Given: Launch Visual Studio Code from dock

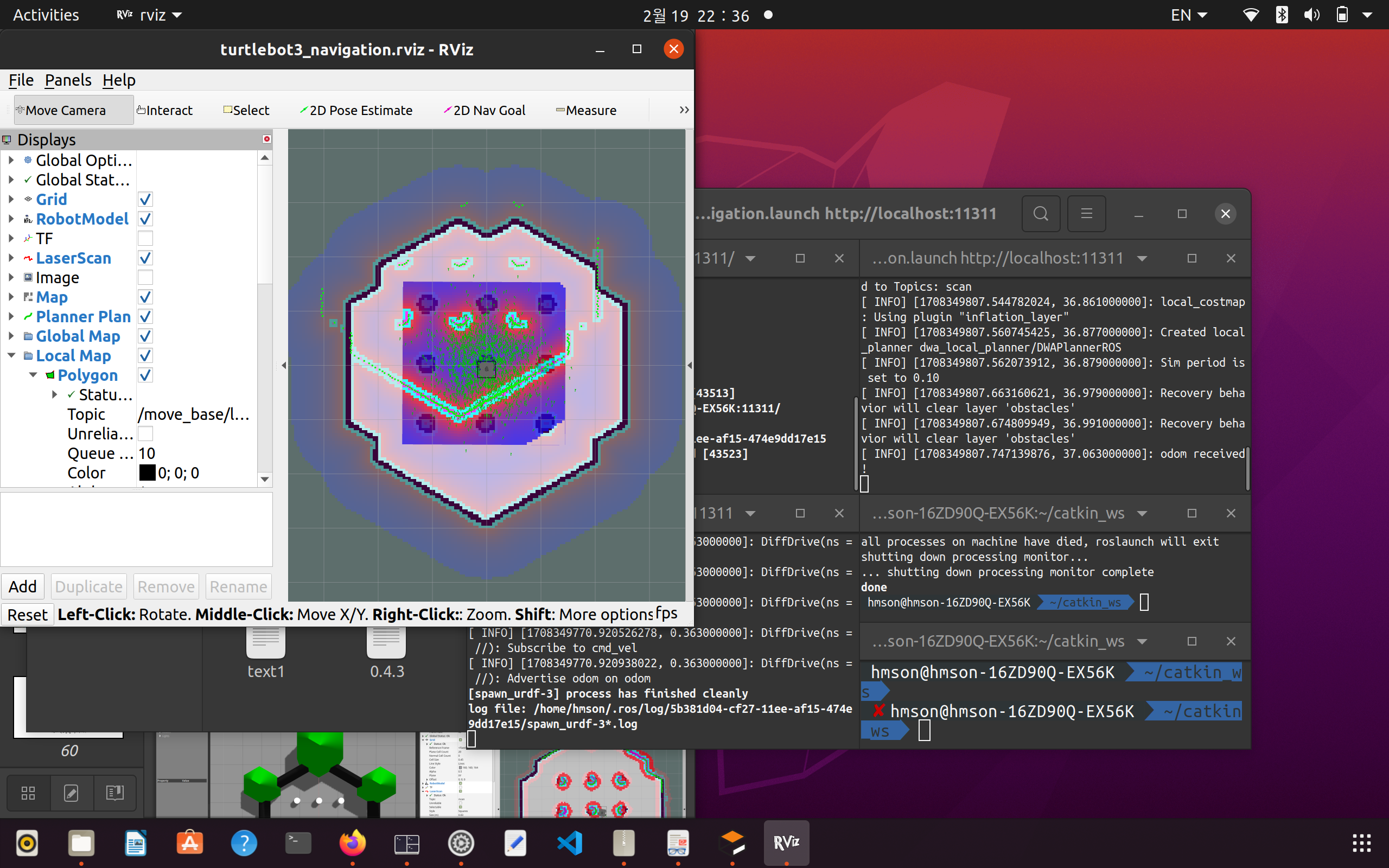Looking at the screenshot, I should pos(569,843).
